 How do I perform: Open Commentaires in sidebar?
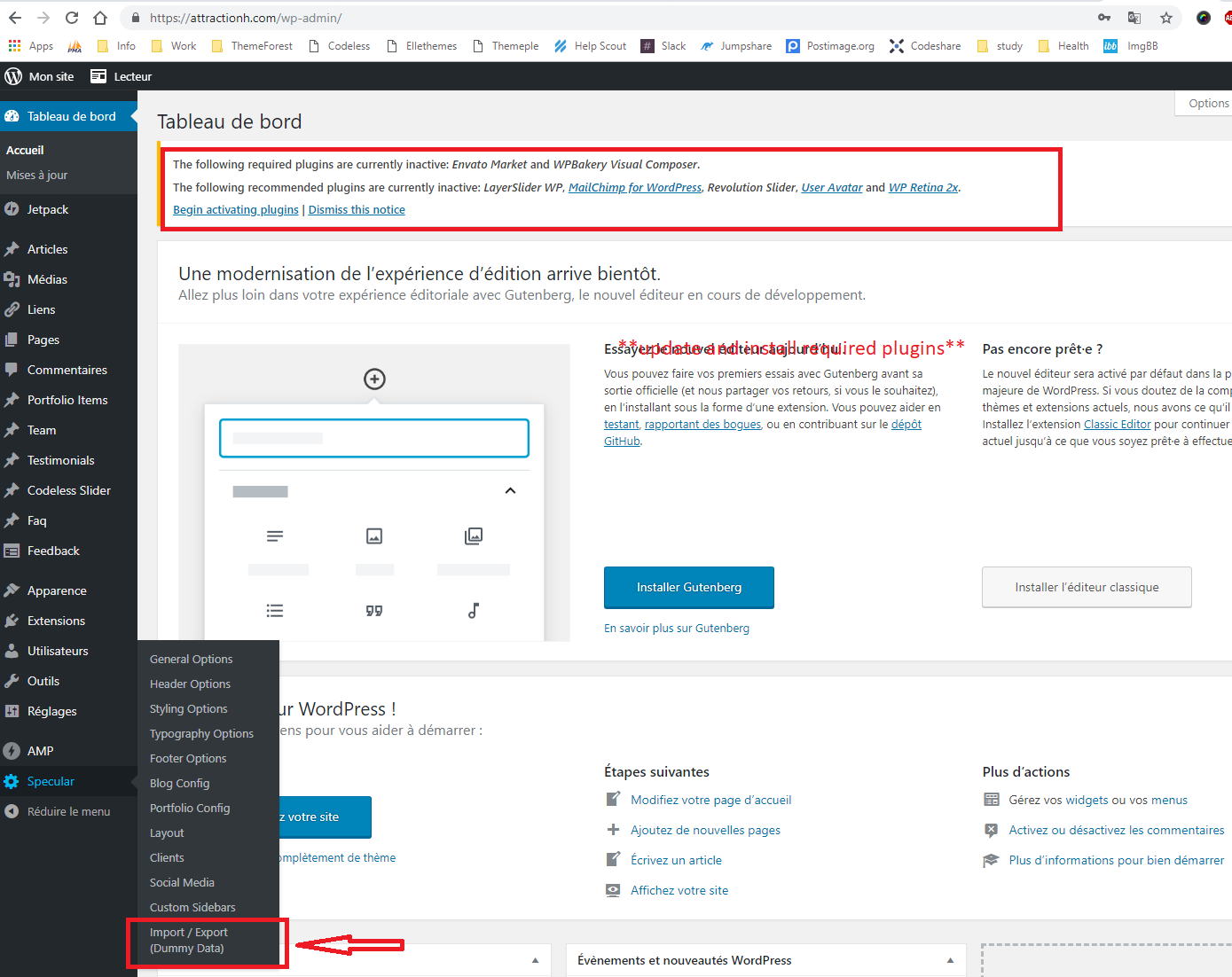point(68,370)
